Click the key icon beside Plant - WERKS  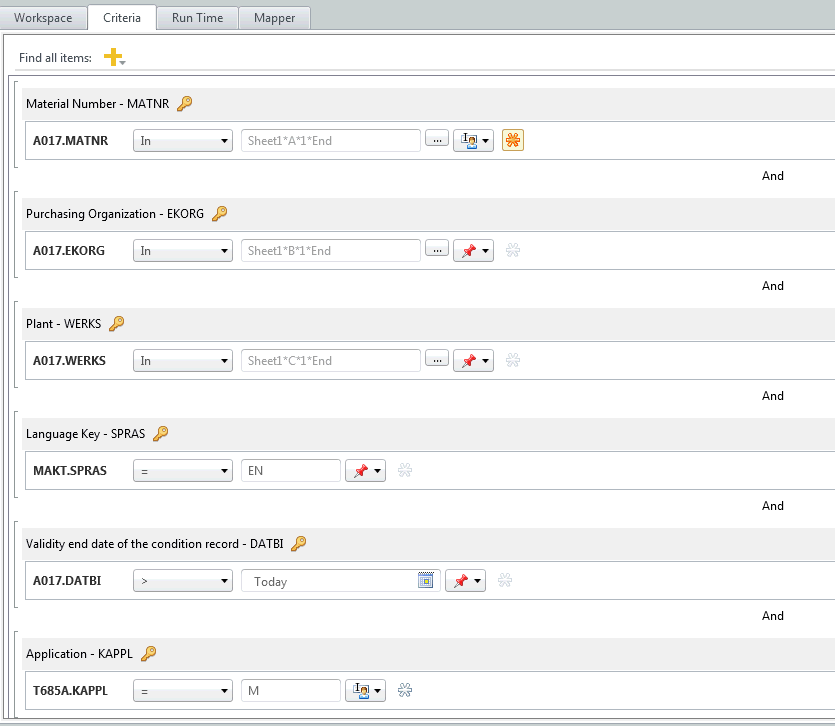(x=117, y=323)
